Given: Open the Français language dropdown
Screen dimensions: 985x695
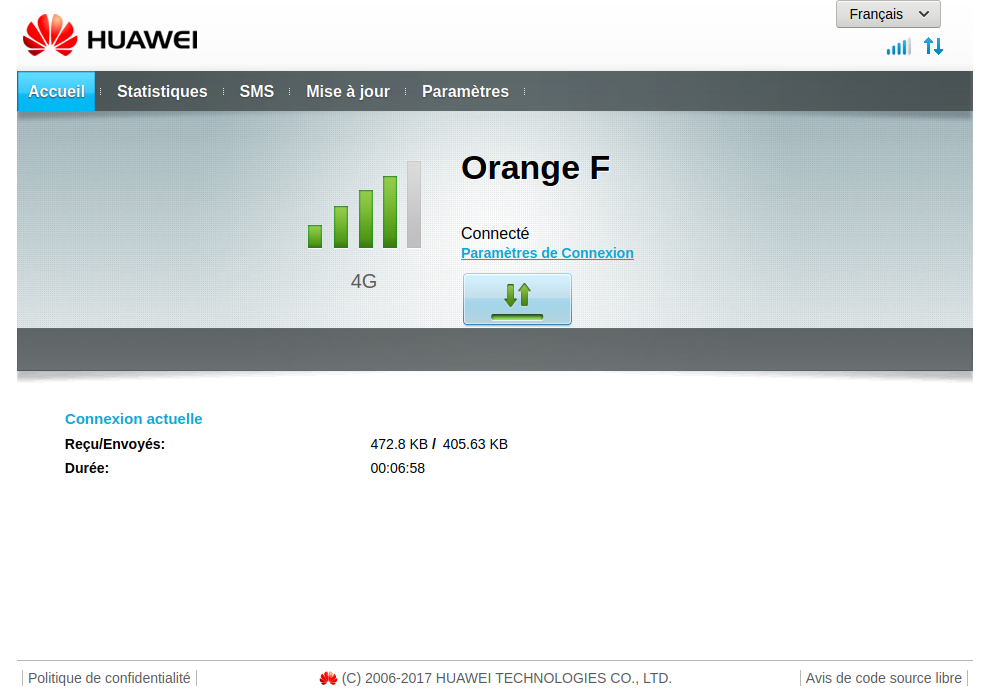Looking at the screenshot, I should click(887, 14).
